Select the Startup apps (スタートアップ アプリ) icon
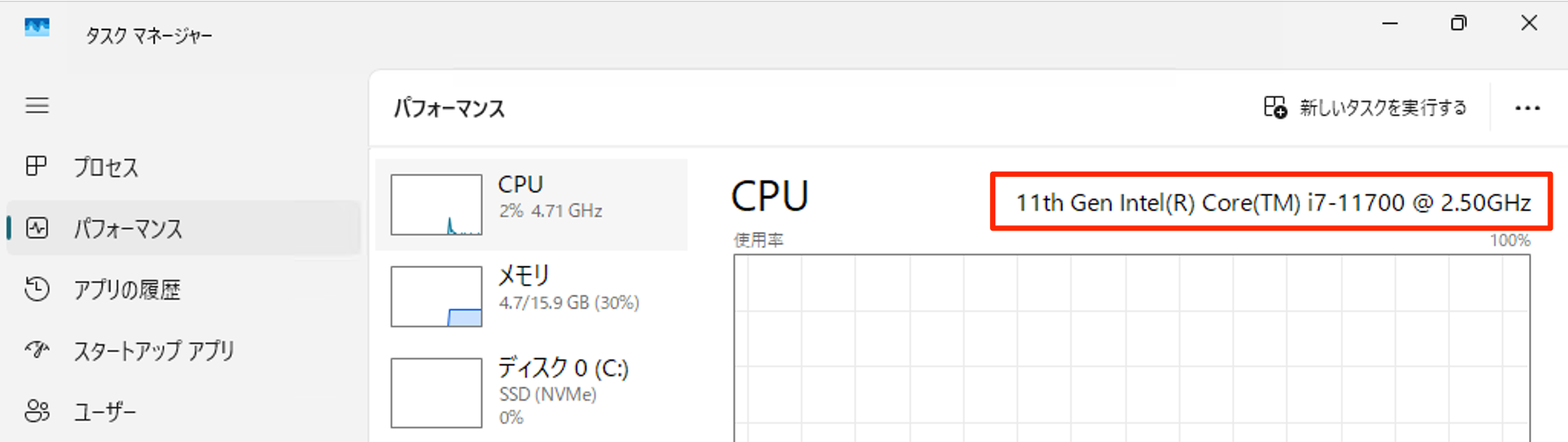Viewport: 1568px width, 442px height. tap(37, 351)
